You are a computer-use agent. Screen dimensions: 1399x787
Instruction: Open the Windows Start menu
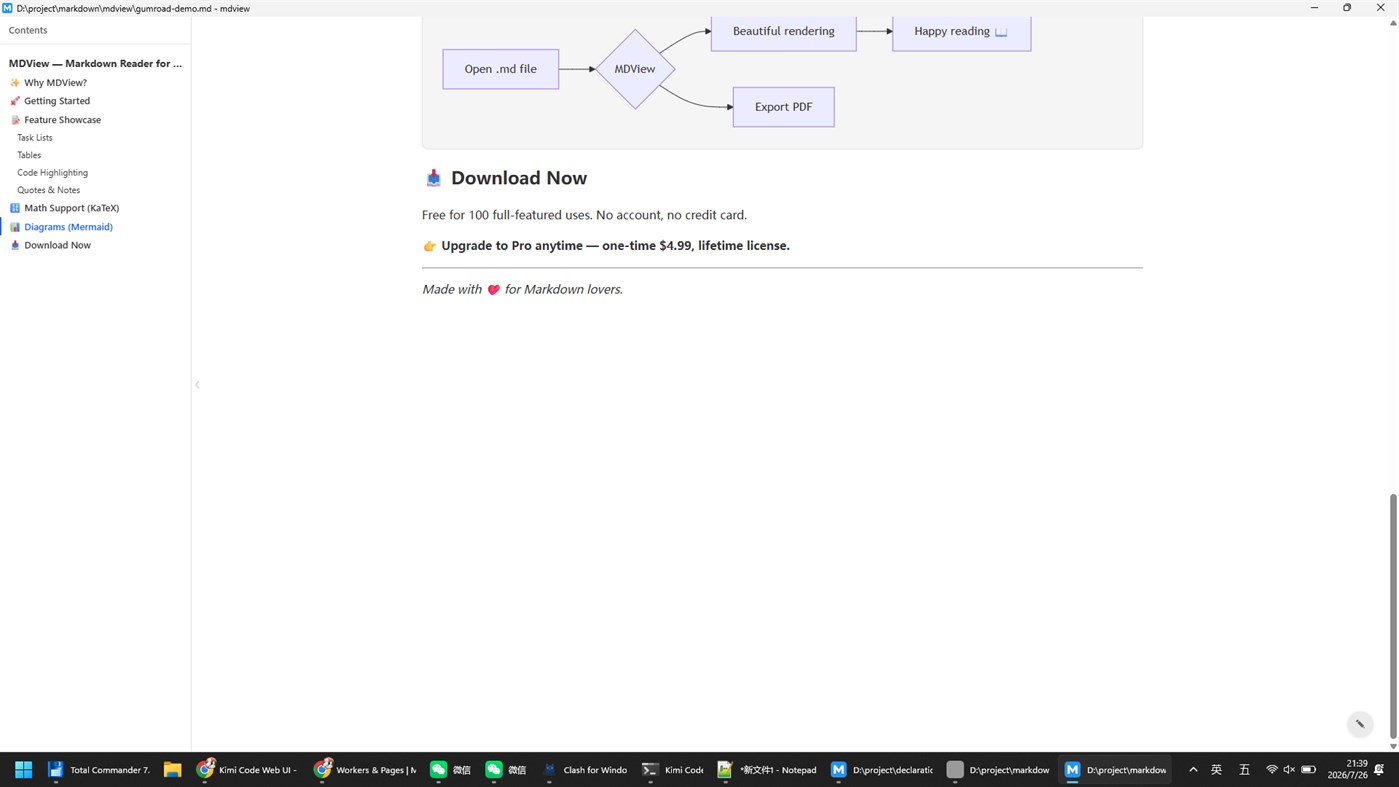[x=23, y=770]
